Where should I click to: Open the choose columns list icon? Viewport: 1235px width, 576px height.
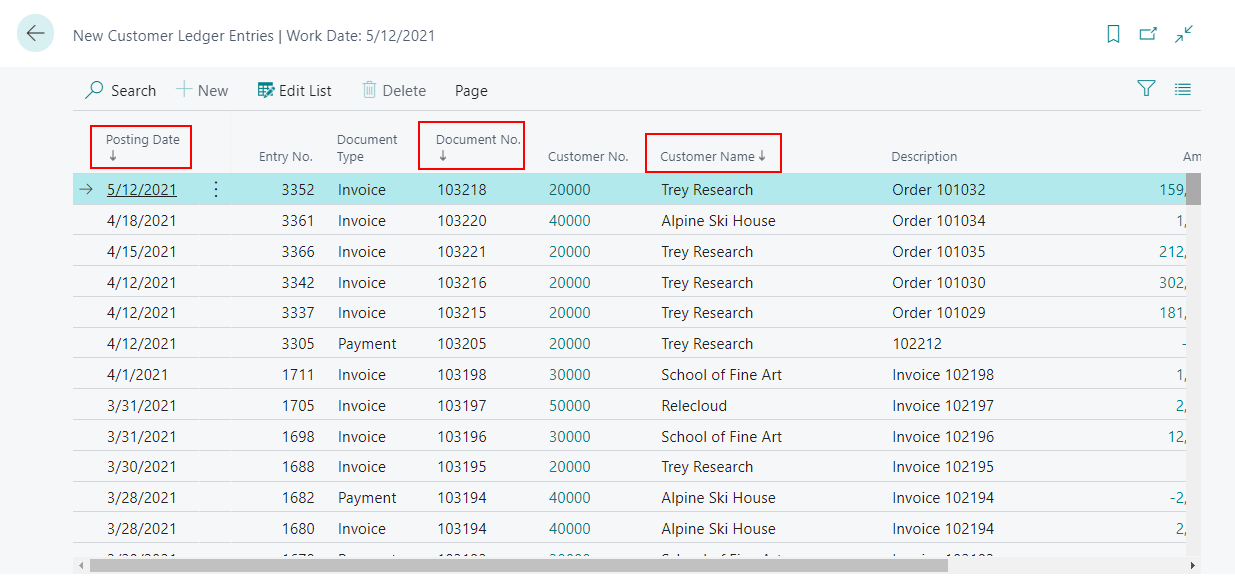(1182, 88)
